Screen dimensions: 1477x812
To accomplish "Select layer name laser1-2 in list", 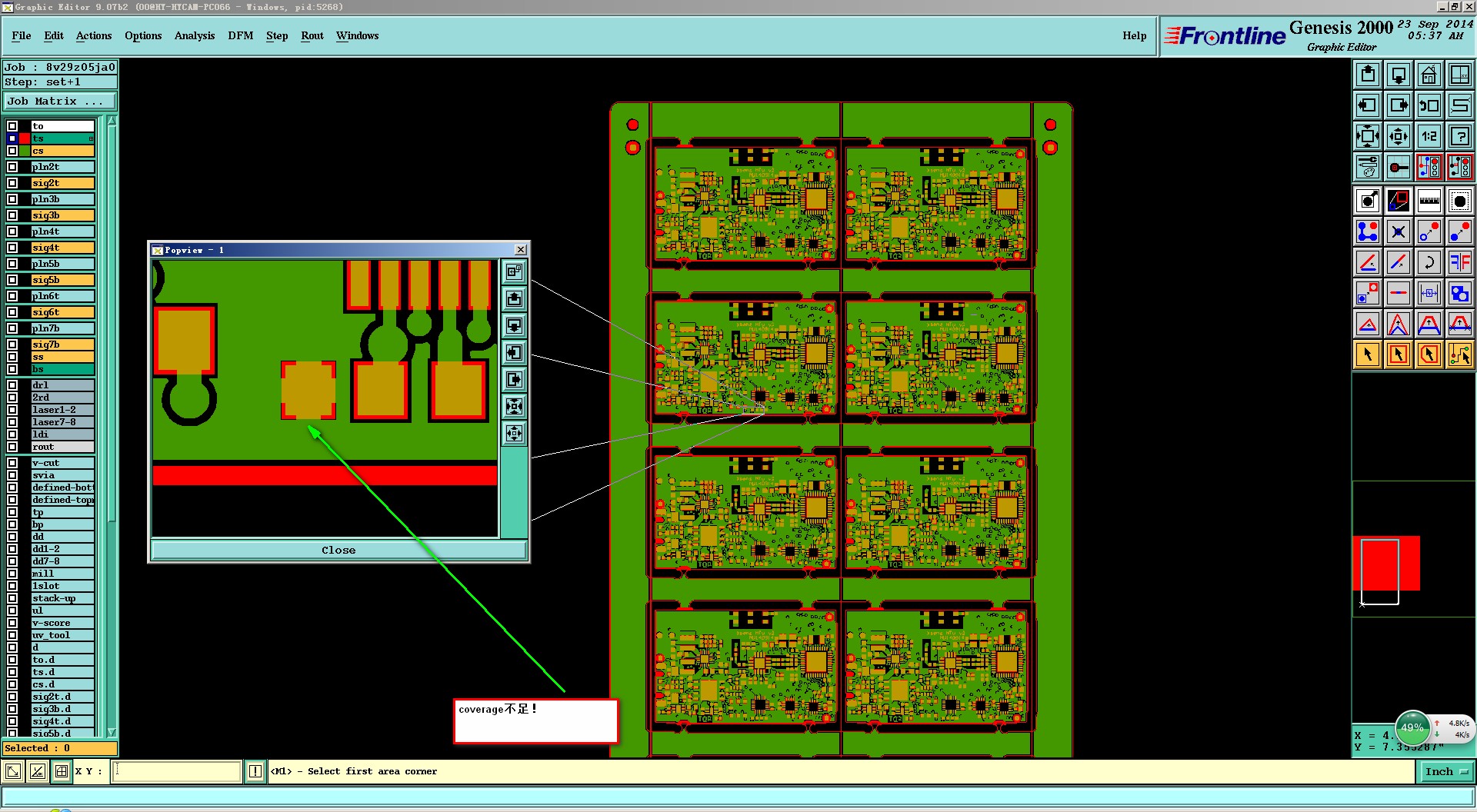I will (x=63, y=410).
